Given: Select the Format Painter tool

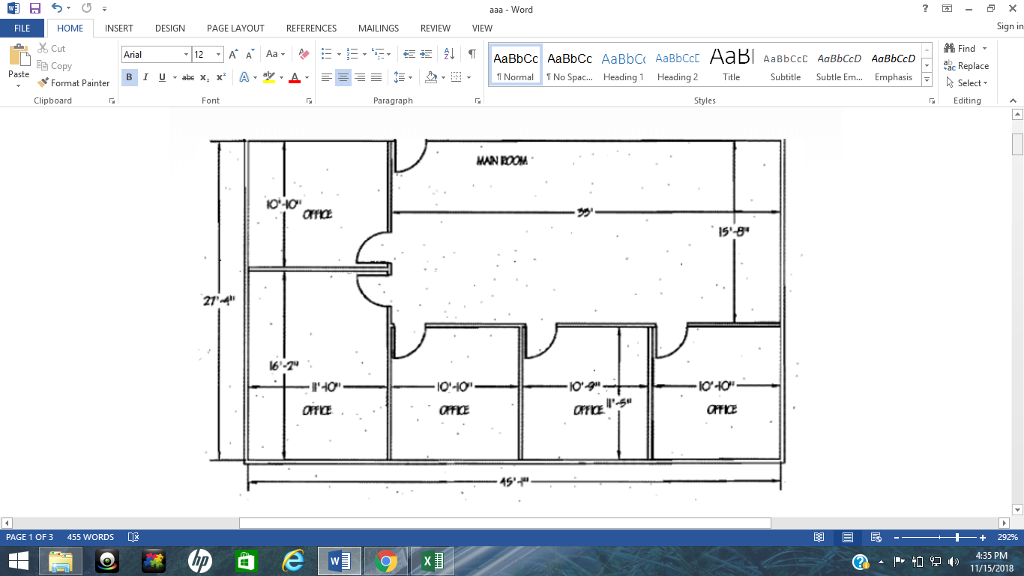Looking at the screenshot, I should [x=75, y=83].
